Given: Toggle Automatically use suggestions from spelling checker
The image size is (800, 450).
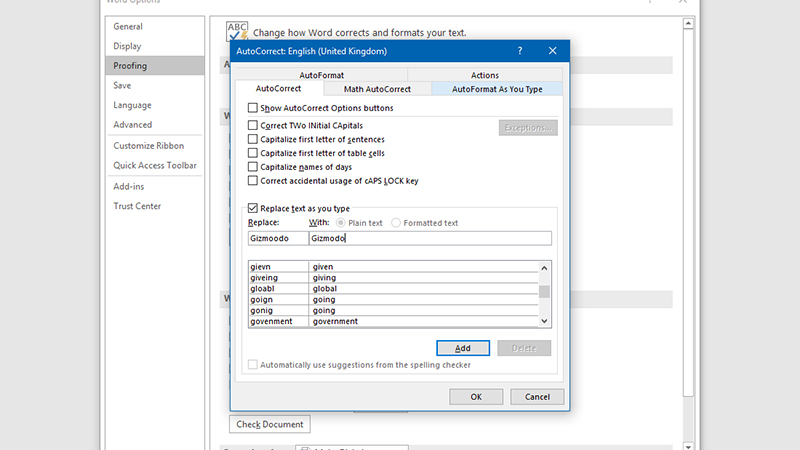Looking at the screenshot, I should pos(253,365).
